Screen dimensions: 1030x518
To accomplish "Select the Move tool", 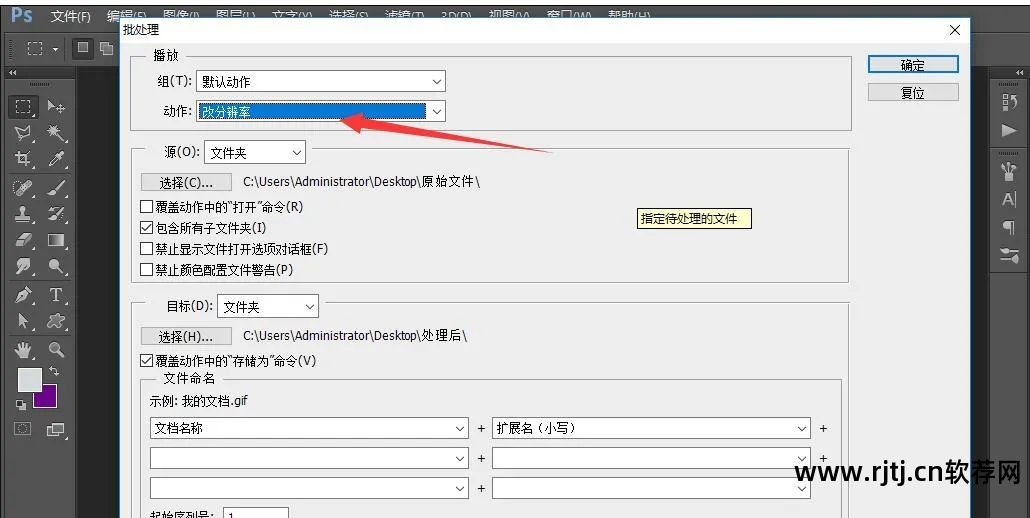I will click(56, 106).
